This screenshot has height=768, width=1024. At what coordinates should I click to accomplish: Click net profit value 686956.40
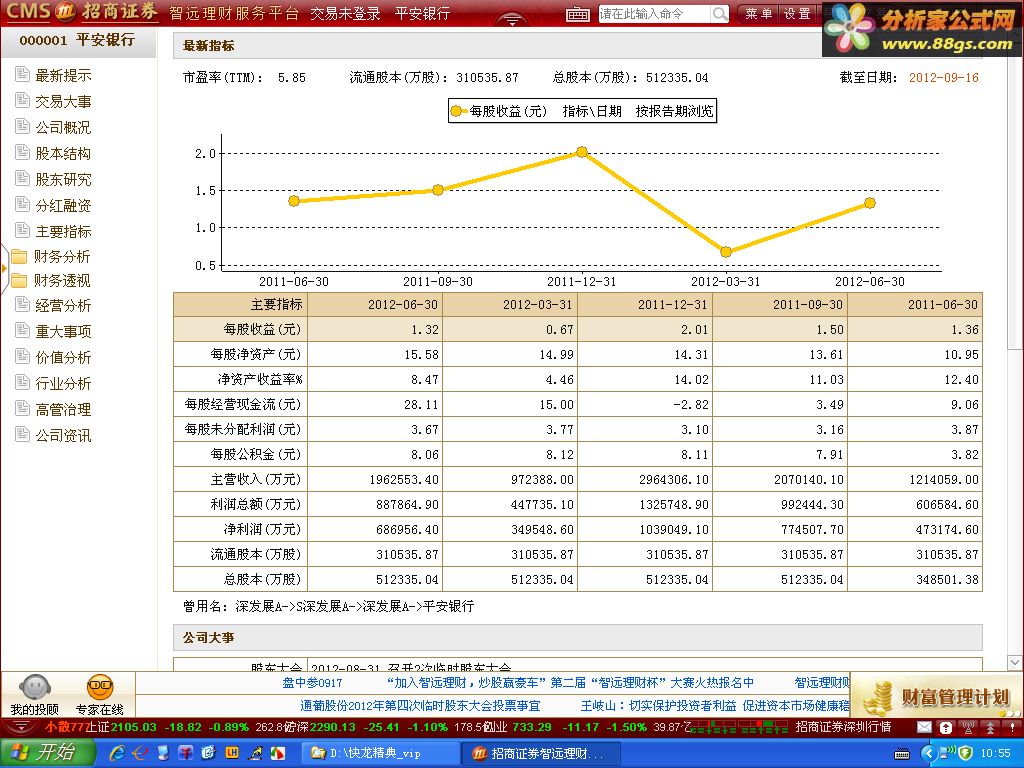coord(408,530)
